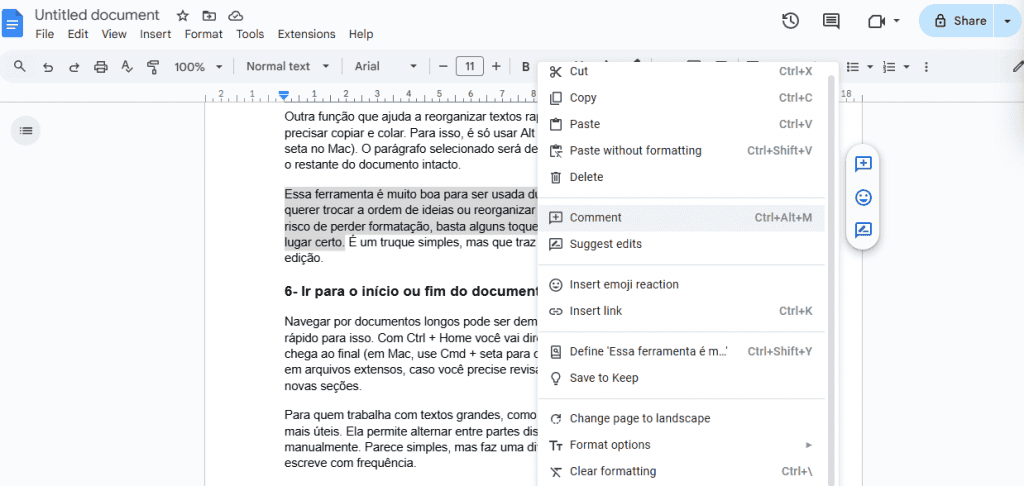Image resolution: width=1024 pixels, height=486 pixels.
Task: Open the Extensions menu
Action: [306, 34]
